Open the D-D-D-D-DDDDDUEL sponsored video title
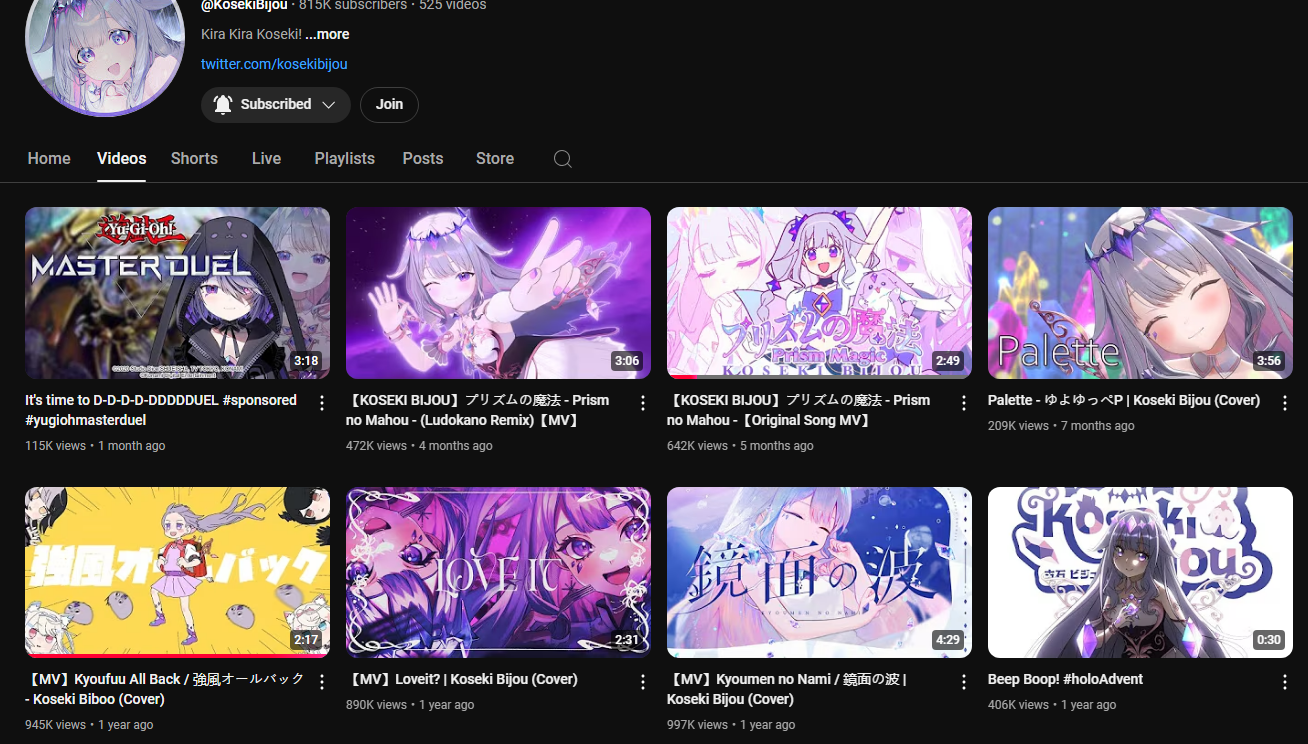Viewport: 1308px width, 744px height. (161, 410)
